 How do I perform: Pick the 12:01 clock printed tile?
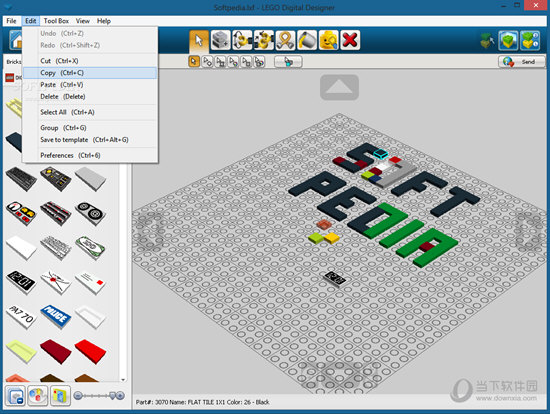point(21,282)
